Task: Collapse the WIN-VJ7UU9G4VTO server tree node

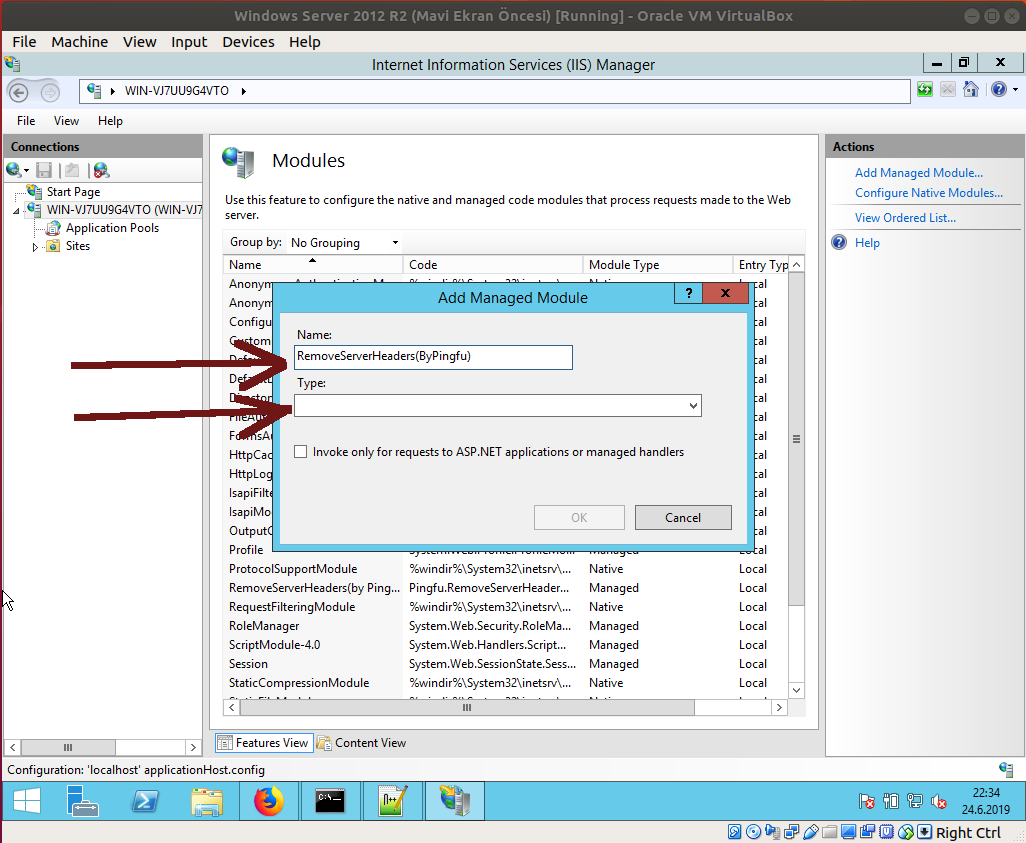Action: click(x=16, y=211)
